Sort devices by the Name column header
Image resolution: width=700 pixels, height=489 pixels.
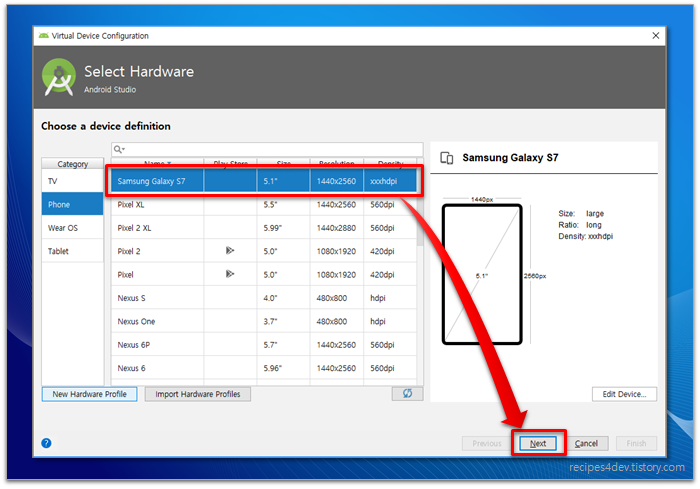tap(157, 163)
